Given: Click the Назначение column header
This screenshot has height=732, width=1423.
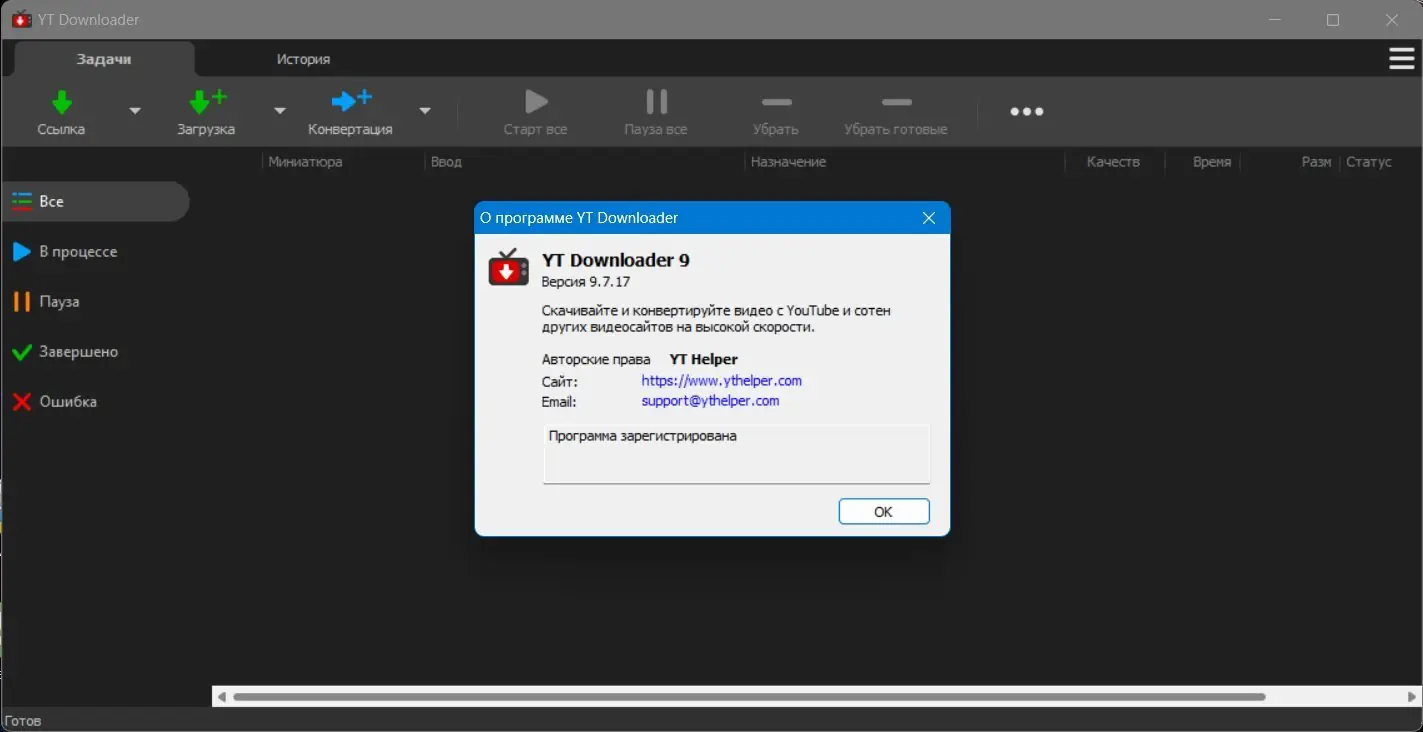Looking at the screenshot, I should tap(788, 161).
